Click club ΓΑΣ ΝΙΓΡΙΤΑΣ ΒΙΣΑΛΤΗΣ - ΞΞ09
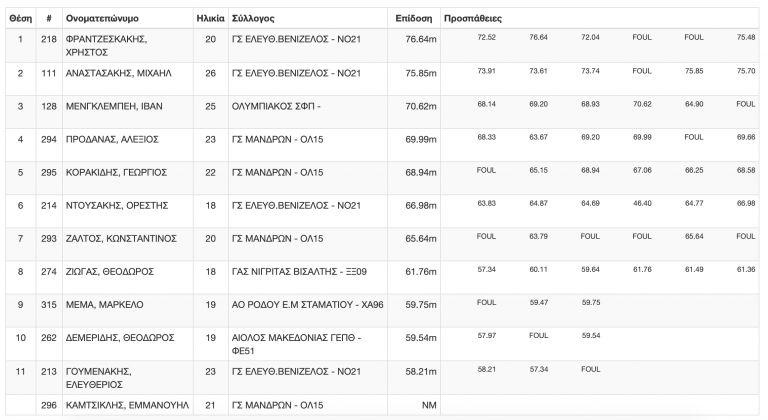Image resolution: width=768 pixels, height=420 pixels. (299, 272)
